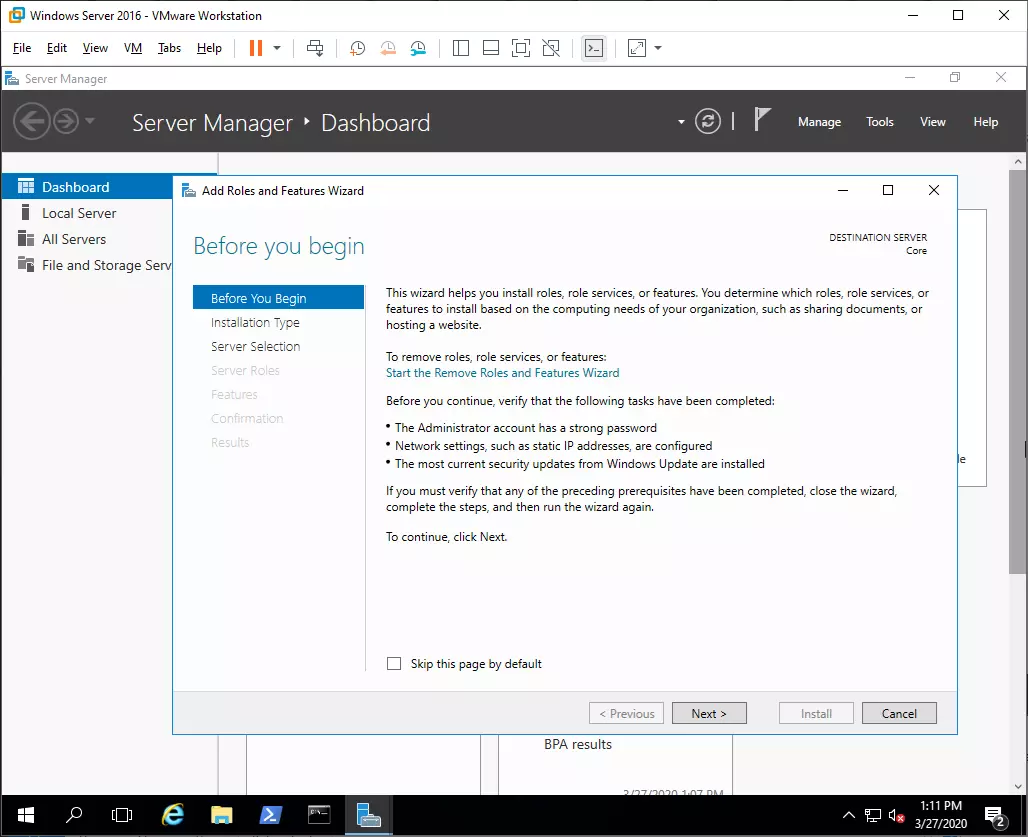Take a snapshot of the virtual machine

[357, 48]
